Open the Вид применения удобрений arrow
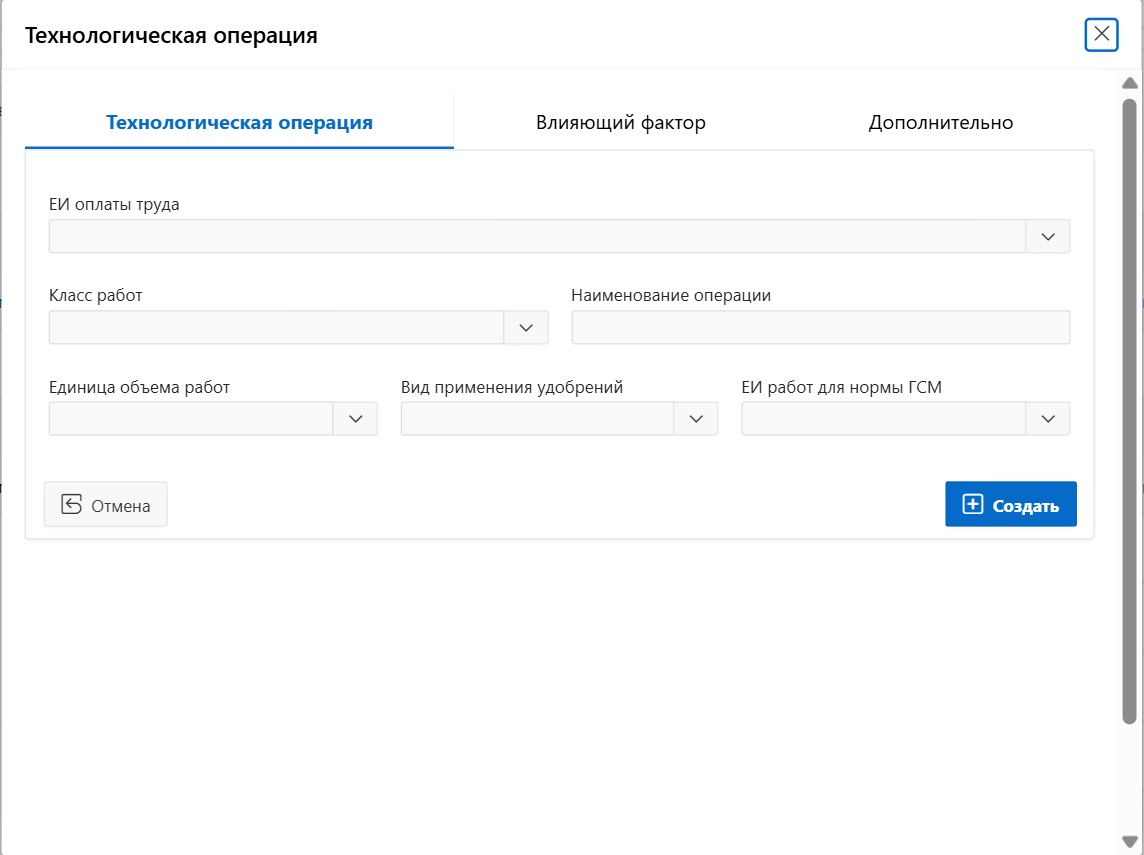 coord(696,419)
